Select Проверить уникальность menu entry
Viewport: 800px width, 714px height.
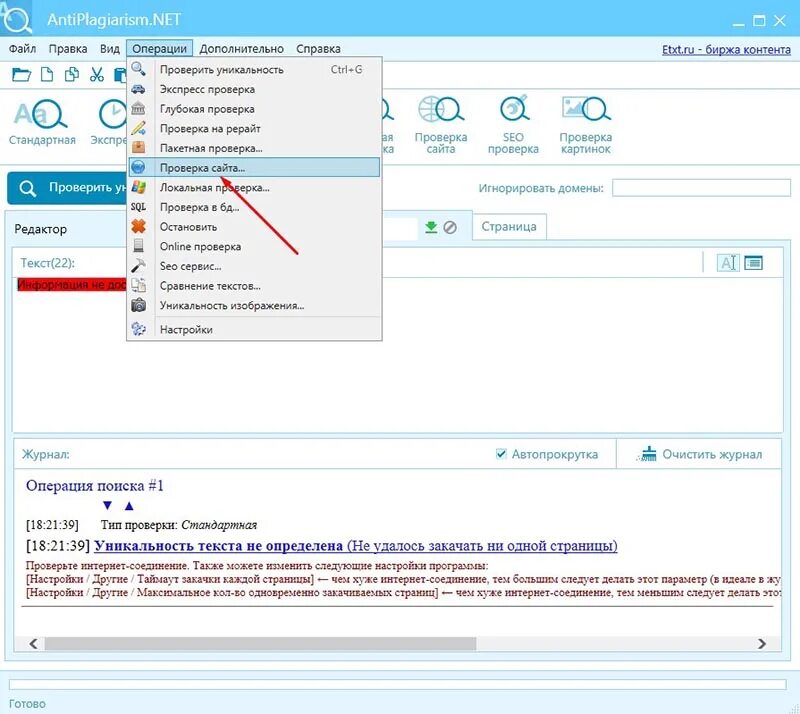click(254, 69)
